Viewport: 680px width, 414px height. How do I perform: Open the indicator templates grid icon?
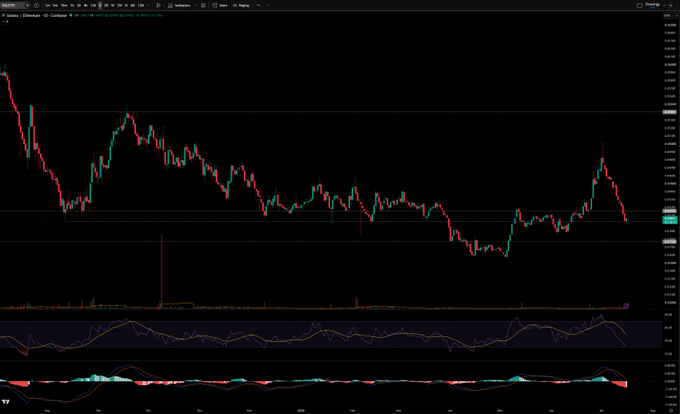[203, 5]
